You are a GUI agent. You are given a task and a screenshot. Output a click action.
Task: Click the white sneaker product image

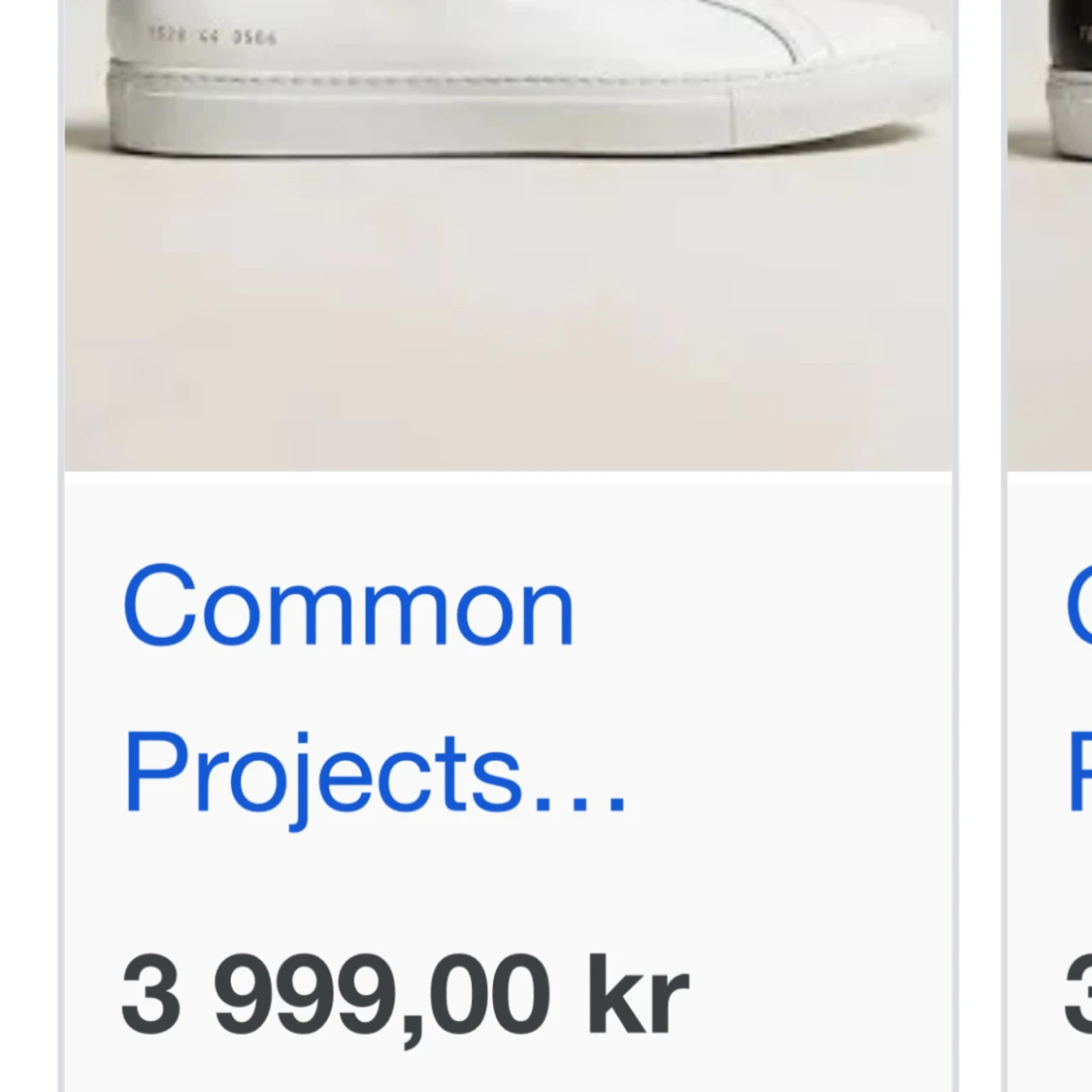509,236
